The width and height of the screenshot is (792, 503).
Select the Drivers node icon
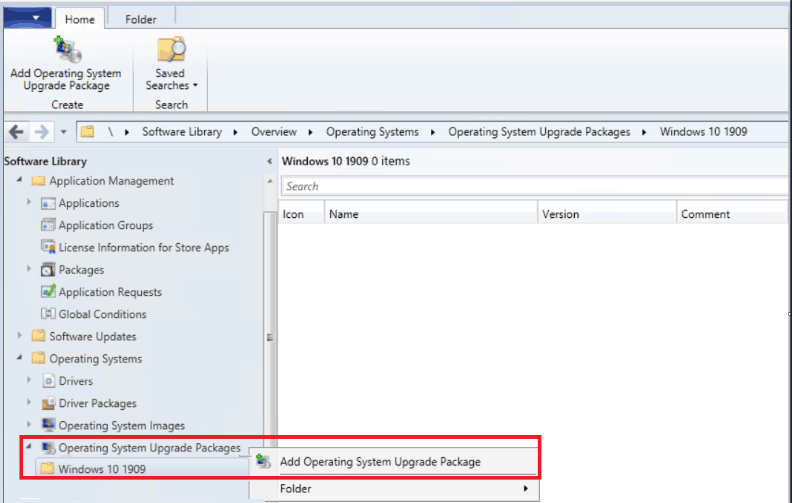click(48, 381)
